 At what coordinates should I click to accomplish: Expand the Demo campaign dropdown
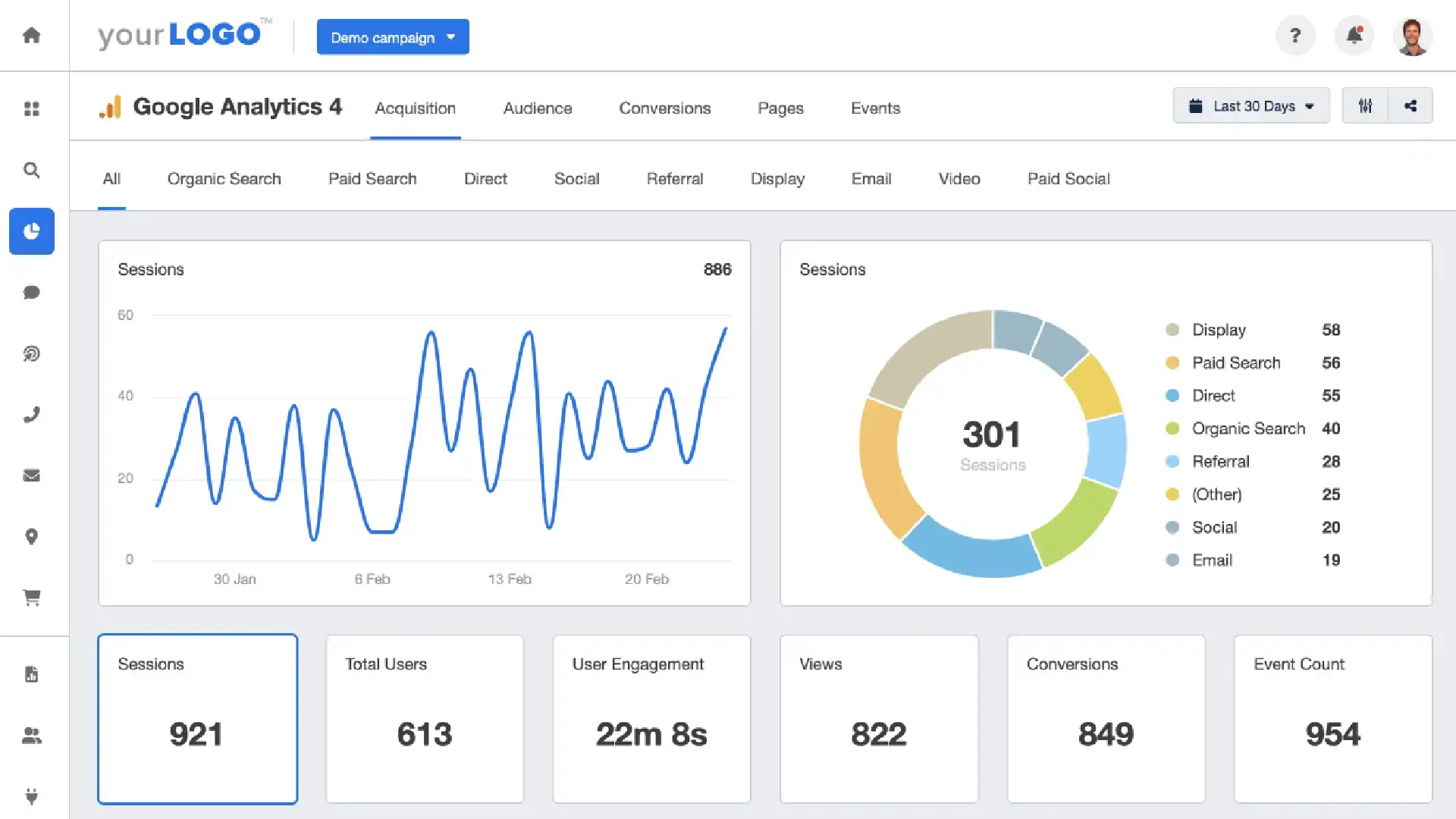click(x=393, y=37)
